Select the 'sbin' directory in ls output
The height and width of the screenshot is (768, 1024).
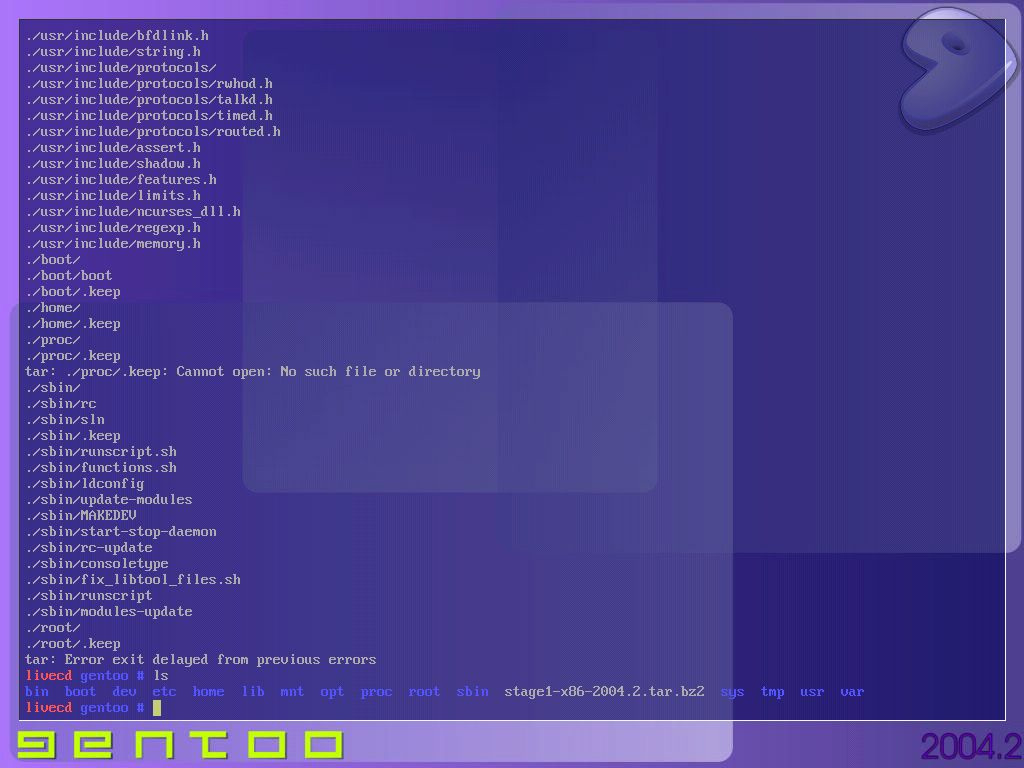[473, 692]
